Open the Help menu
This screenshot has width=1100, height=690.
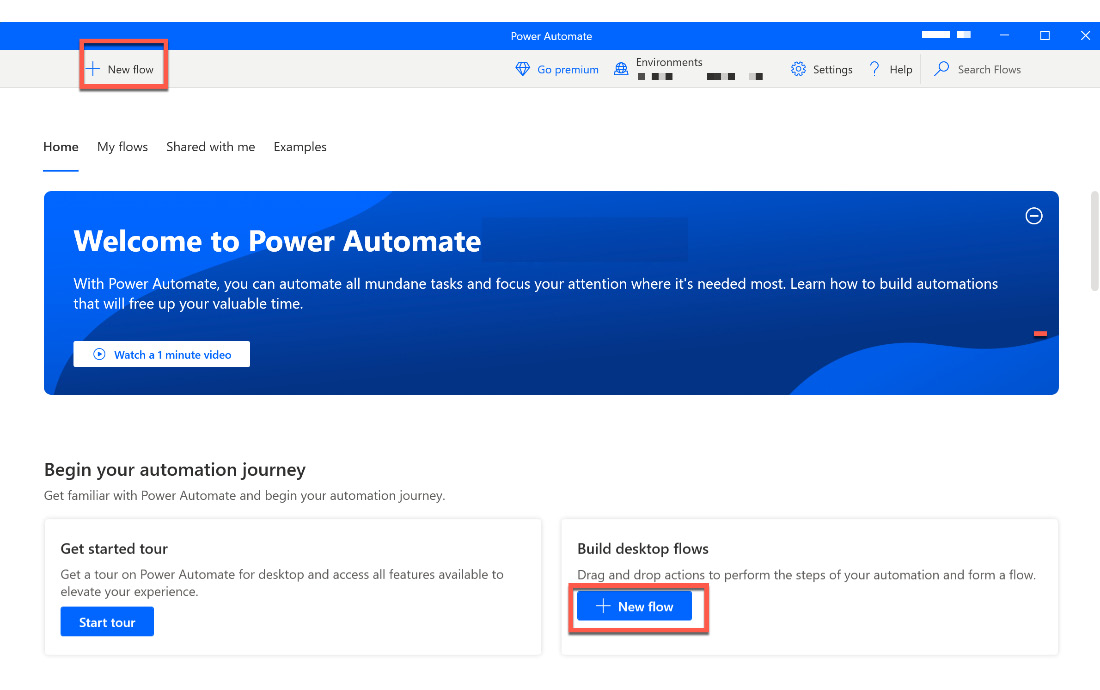(891, 69)
